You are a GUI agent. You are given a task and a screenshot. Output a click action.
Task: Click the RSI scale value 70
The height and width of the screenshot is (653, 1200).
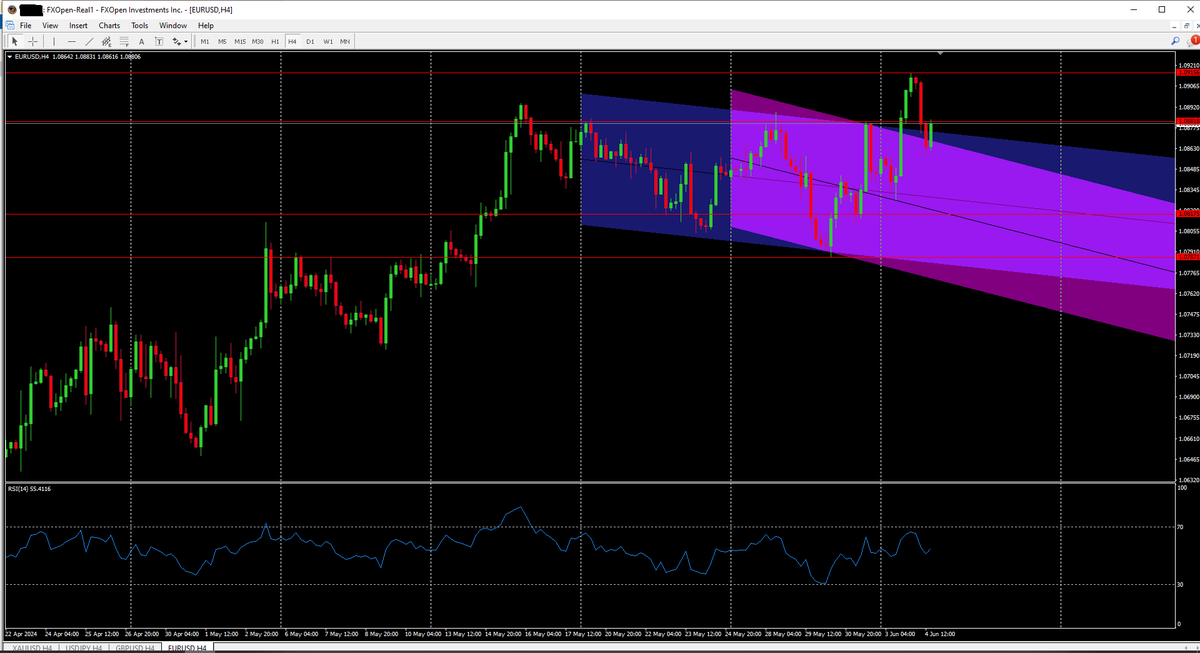click(1181, 526)
